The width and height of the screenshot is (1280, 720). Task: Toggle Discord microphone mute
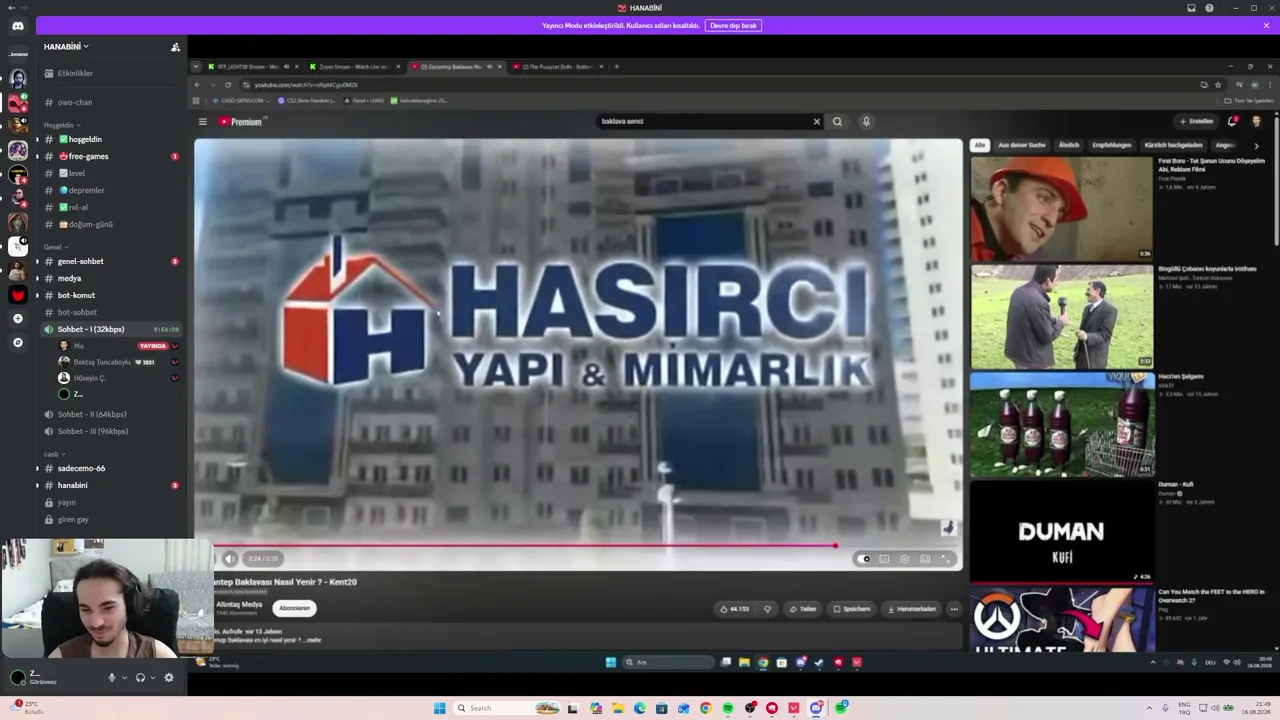coord(112,678)
